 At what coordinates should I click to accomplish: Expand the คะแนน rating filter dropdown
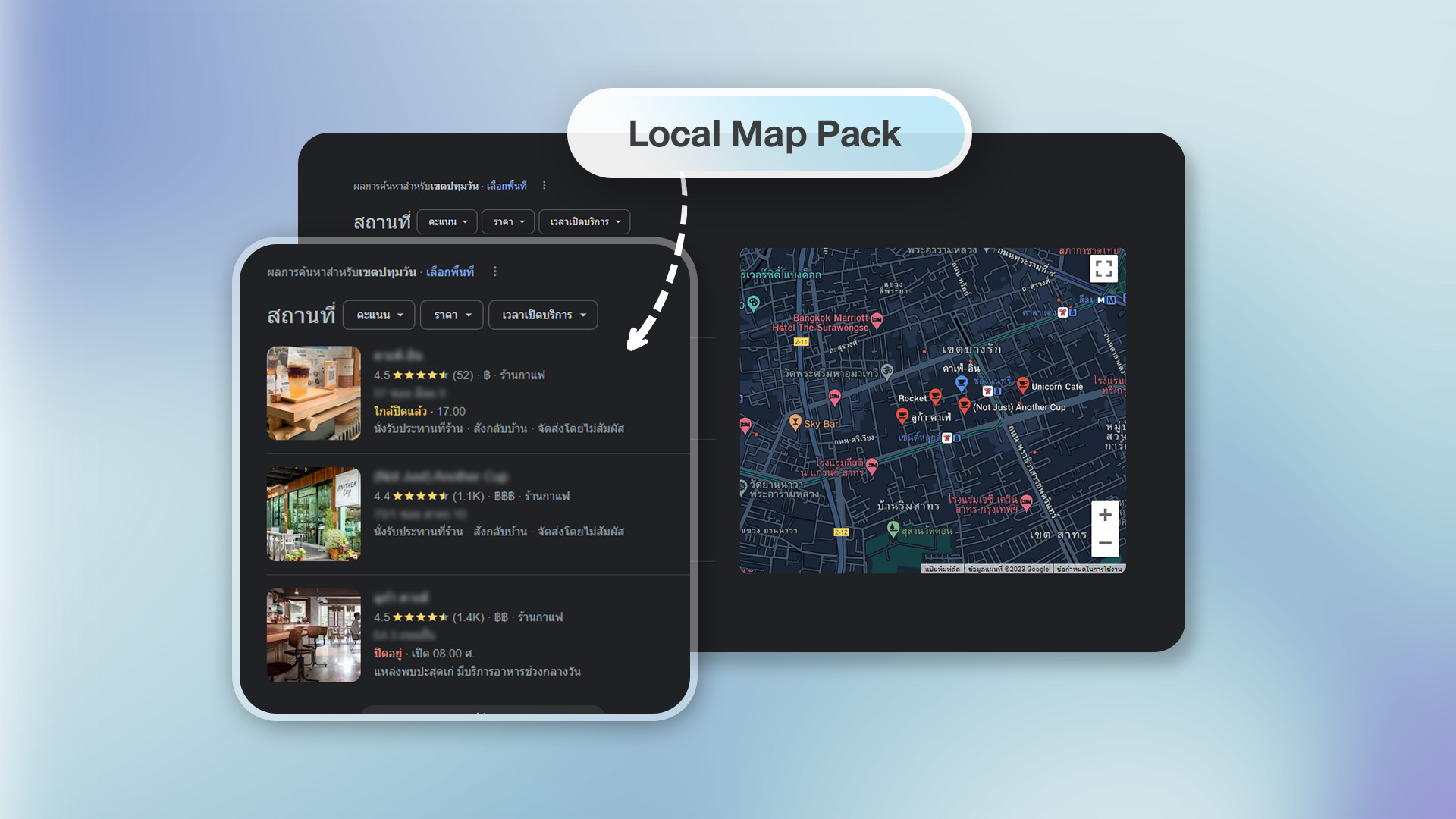point(378,315)
